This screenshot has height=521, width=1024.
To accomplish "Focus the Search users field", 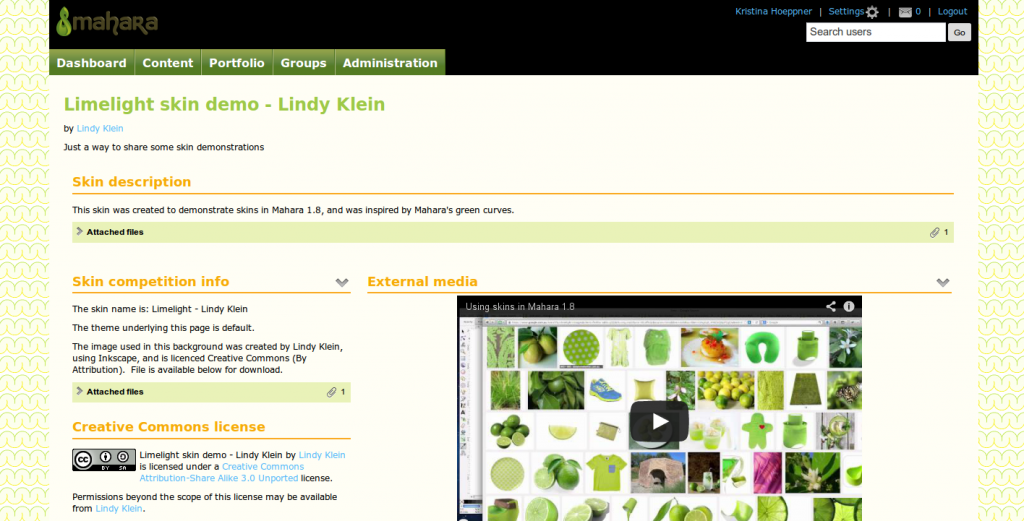I will coord(876,32).
